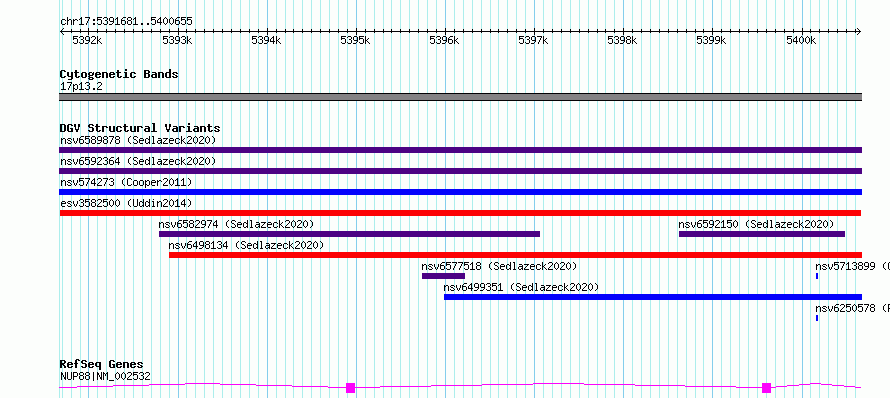Click the nsv6582974 (Sedlazeck2020) label
The image size is (890, 398).
coord(236,224)
